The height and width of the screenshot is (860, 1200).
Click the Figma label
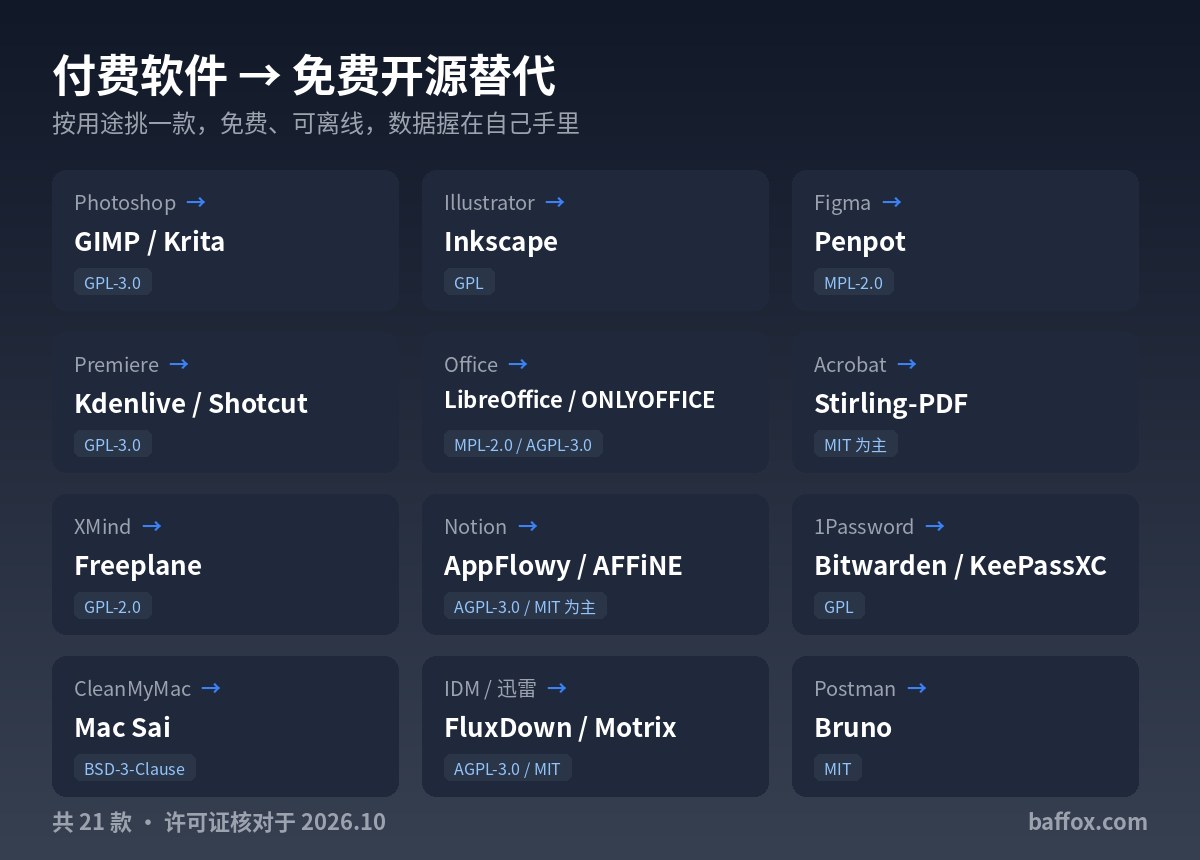842,202
